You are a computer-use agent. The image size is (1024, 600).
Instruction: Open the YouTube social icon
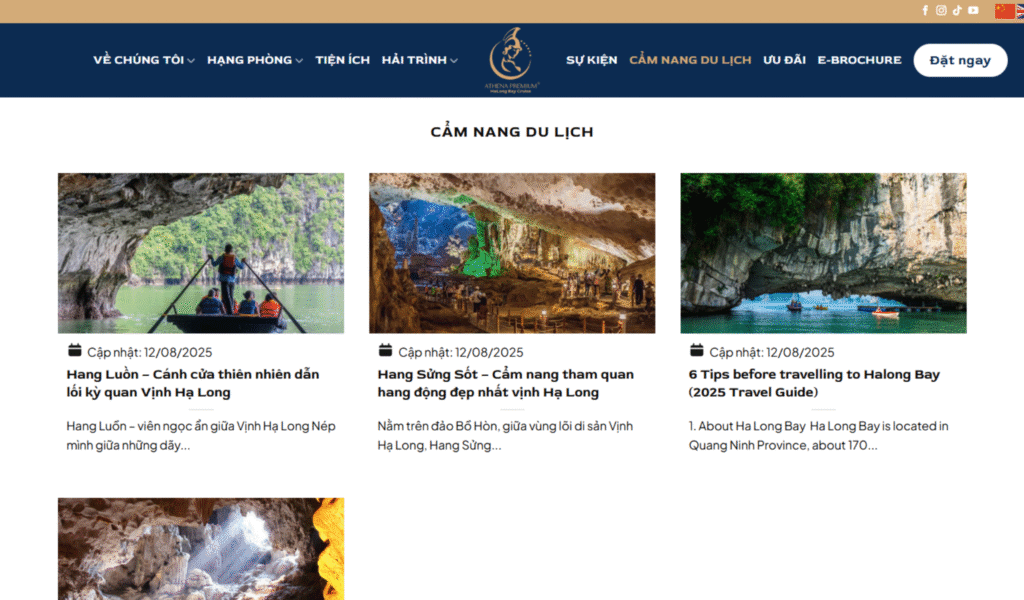973,10
